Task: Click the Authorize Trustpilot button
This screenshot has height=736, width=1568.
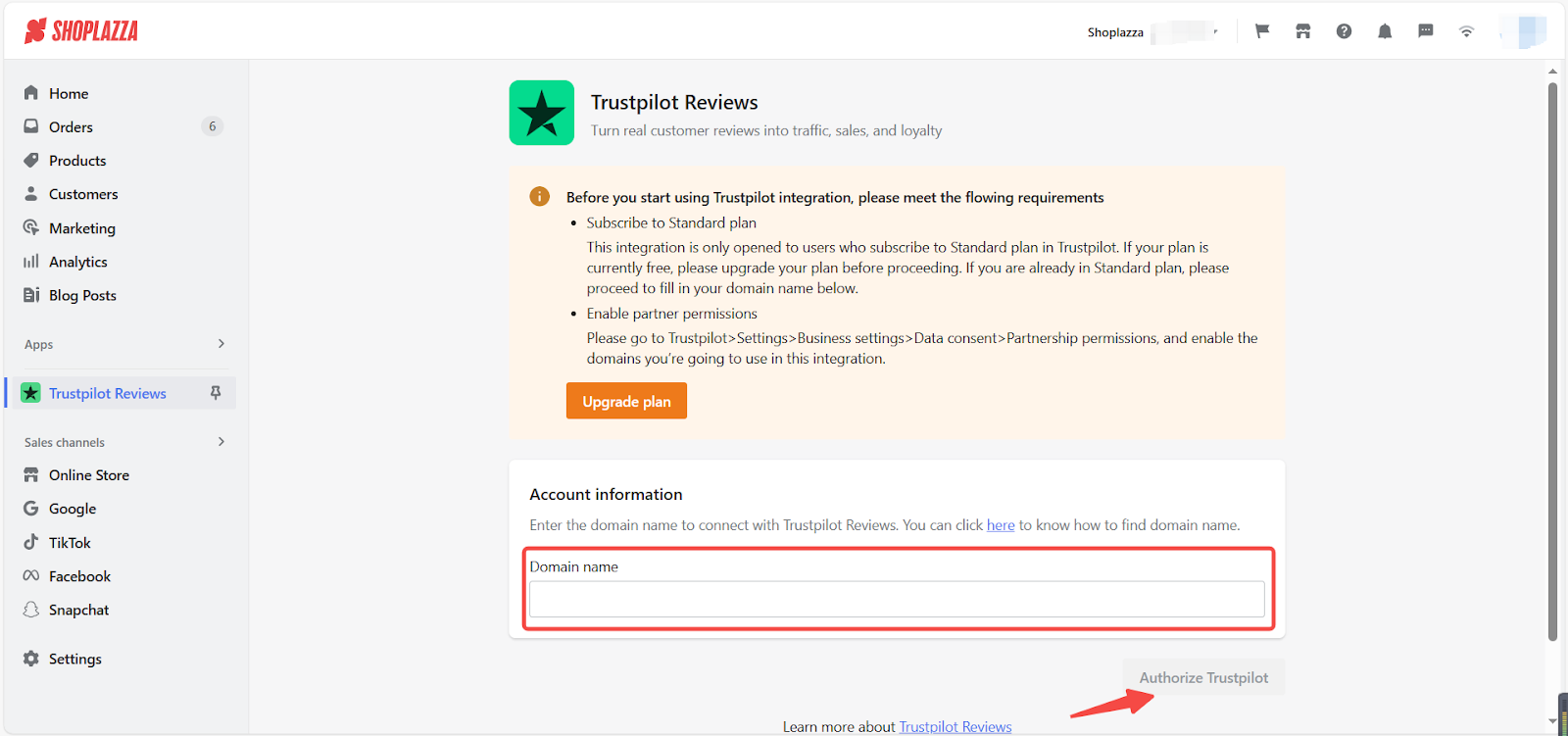Action: (x=1203, y=677)
